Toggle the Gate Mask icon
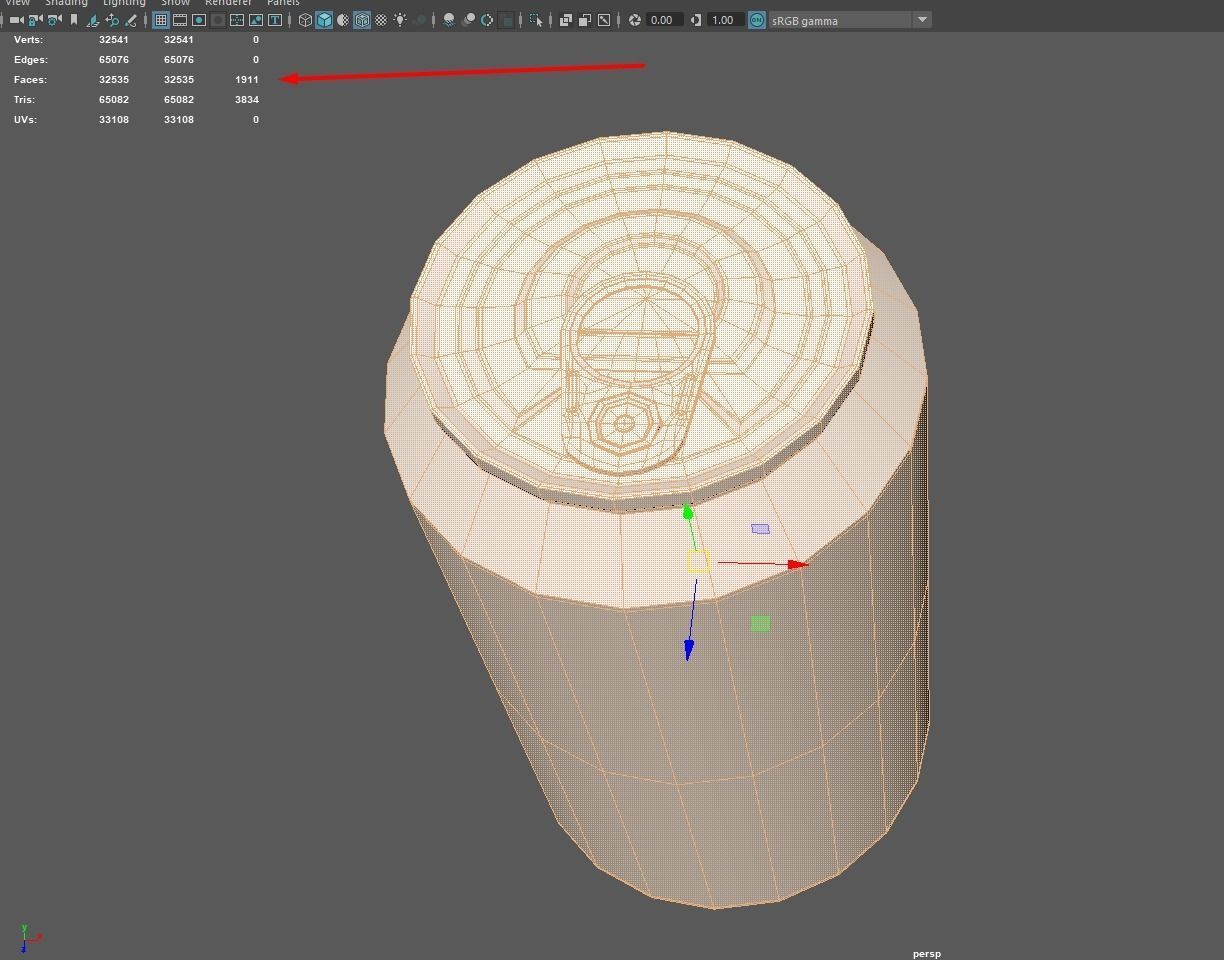 click(218, 20)
